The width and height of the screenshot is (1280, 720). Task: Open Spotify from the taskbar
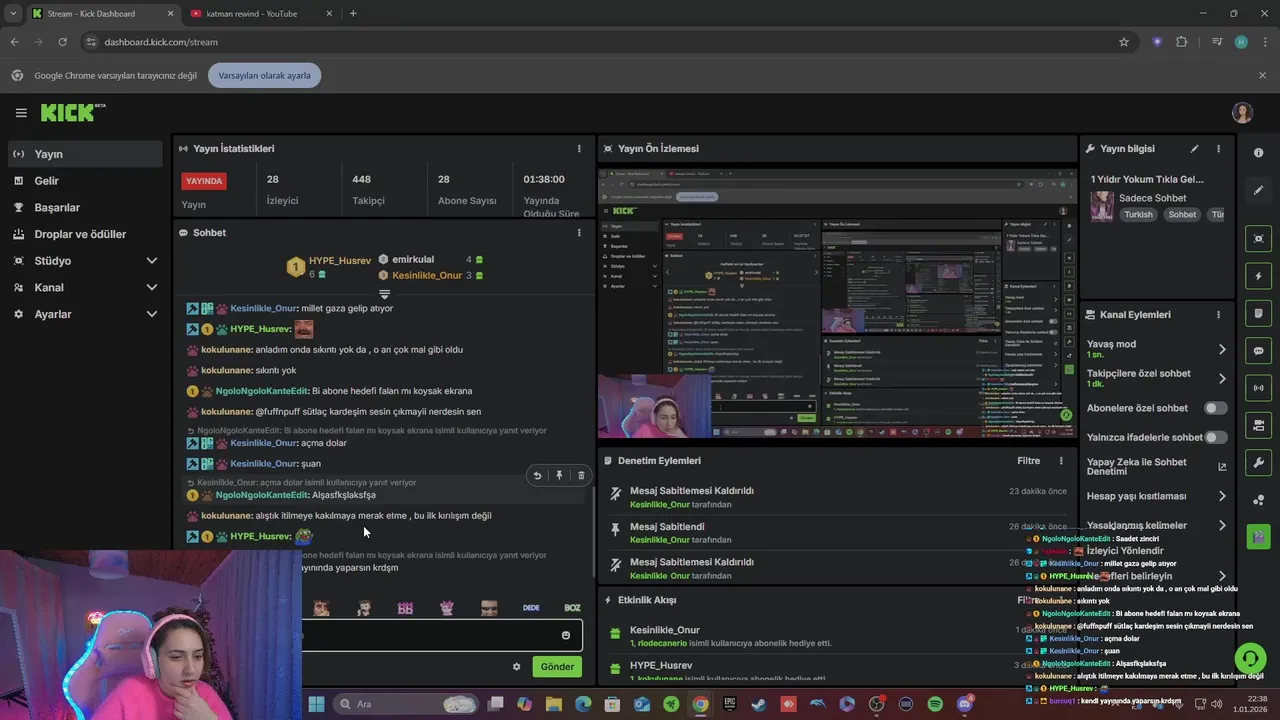pyautogui.click(x=935, y=704)
